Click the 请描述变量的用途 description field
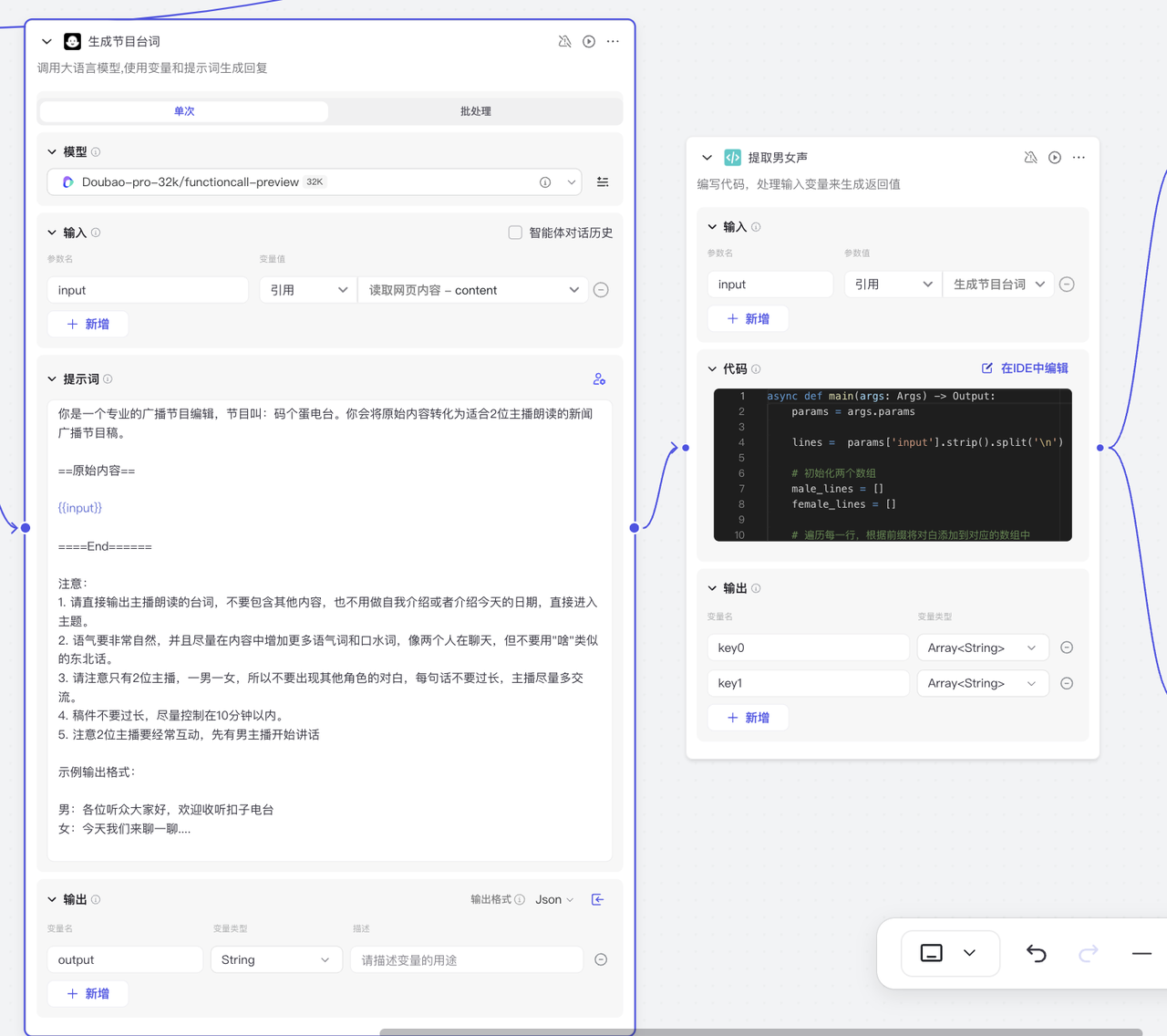The image size is (1167, 1036). [467, 959]
